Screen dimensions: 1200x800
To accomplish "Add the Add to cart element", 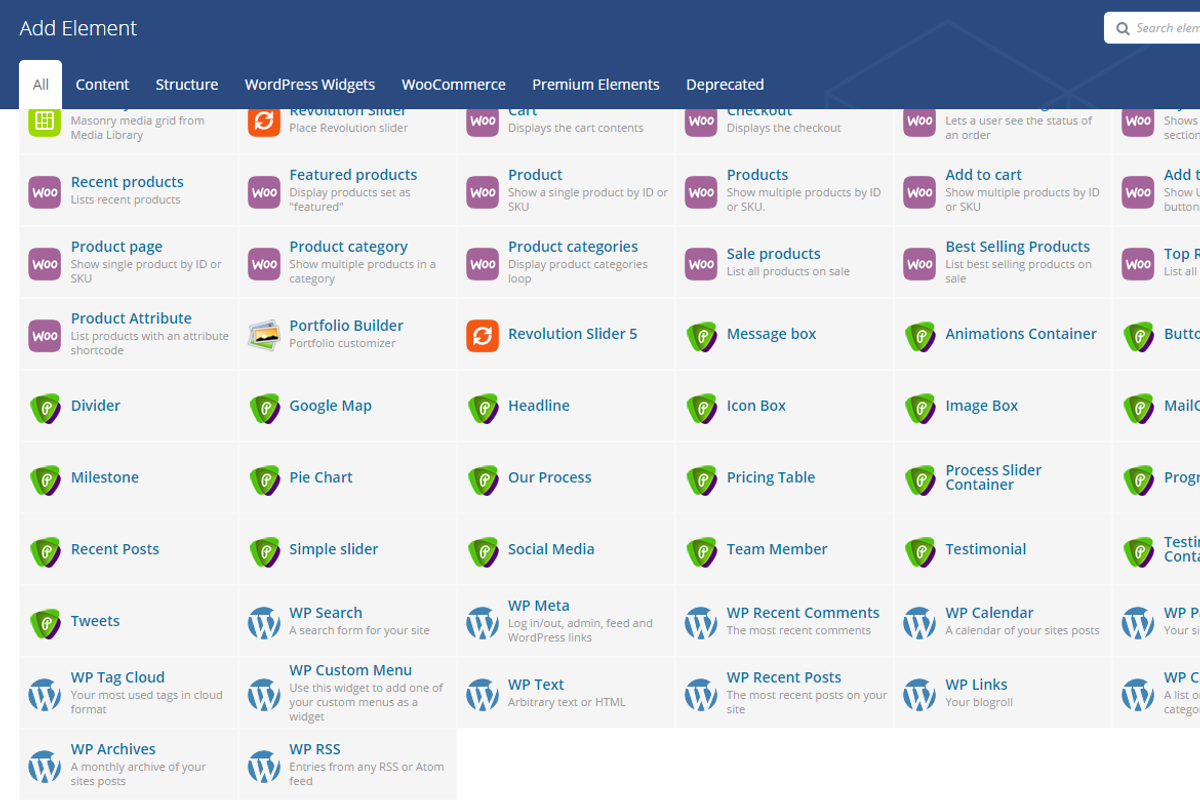I will coord(1003,190).
